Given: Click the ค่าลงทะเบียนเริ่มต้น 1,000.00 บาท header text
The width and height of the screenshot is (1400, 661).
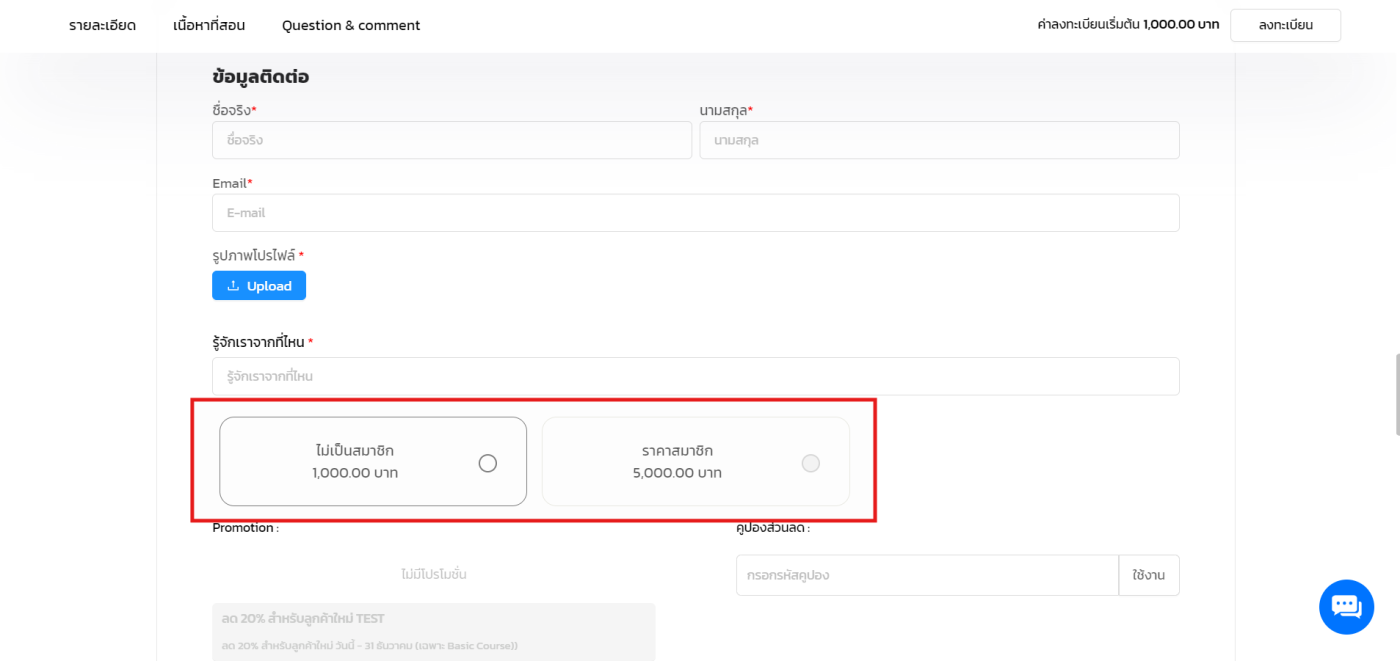Looking at the screenshot, I should (1127, 25).
